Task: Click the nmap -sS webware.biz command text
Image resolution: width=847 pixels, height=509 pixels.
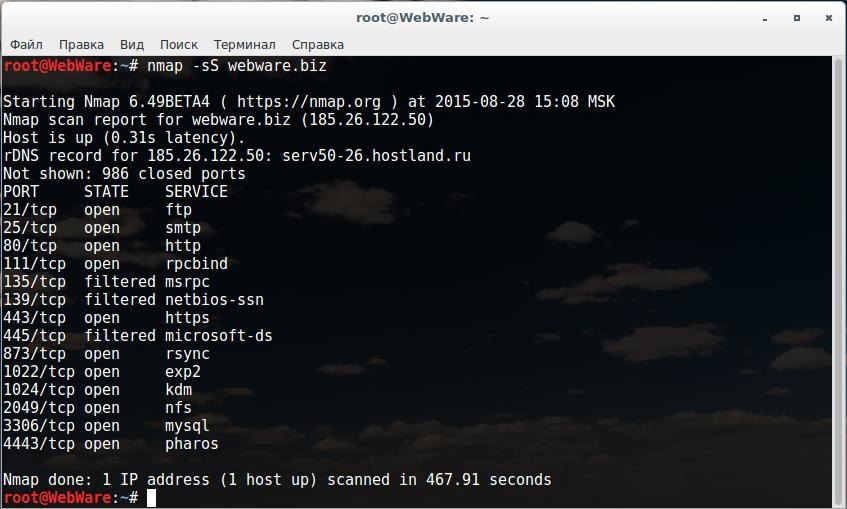Action: 236,66
